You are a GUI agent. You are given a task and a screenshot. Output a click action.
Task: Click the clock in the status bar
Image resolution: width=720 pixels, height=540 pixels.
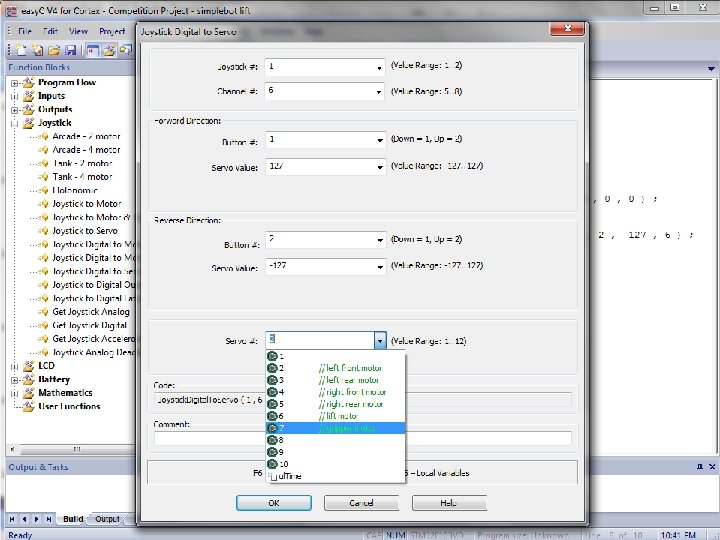[x=678, y=535]
